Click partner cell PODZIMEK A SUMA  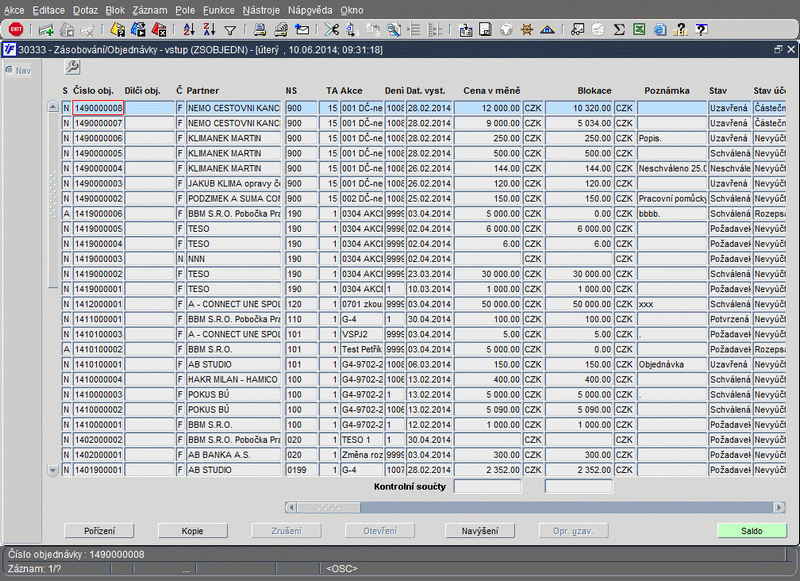pyautogui.click(x=234, y=198)
